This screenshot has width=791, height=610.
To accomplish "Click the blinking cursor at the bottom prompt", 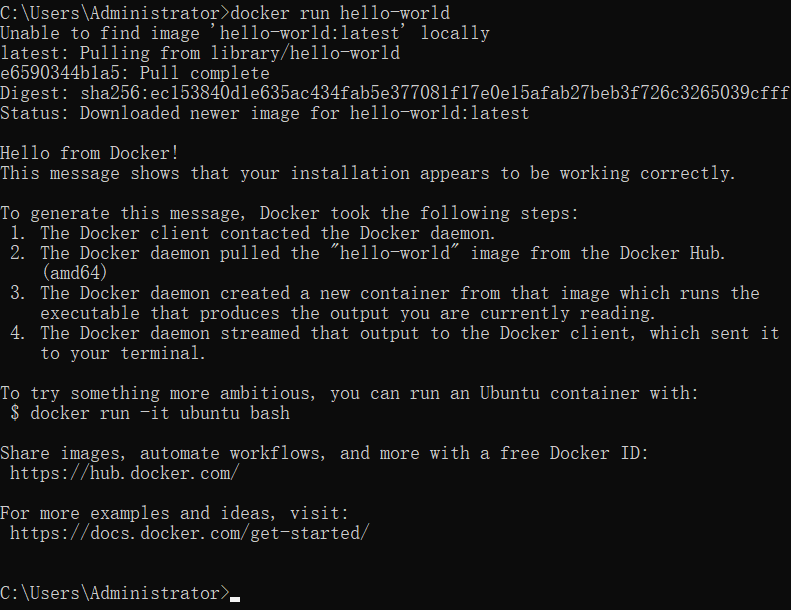I will coord(235,597).
